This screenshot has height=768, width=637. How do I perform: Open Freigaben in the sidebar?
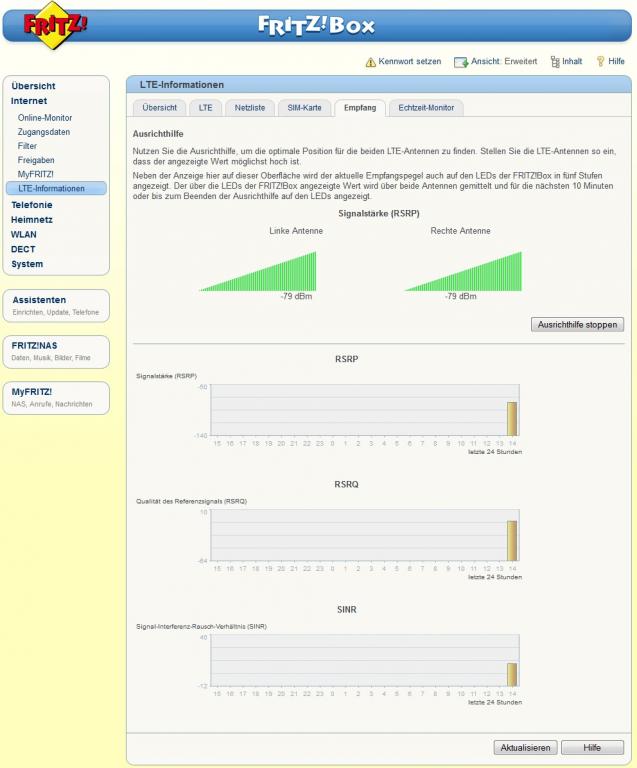pyautogui.click(x=36, y=160)
